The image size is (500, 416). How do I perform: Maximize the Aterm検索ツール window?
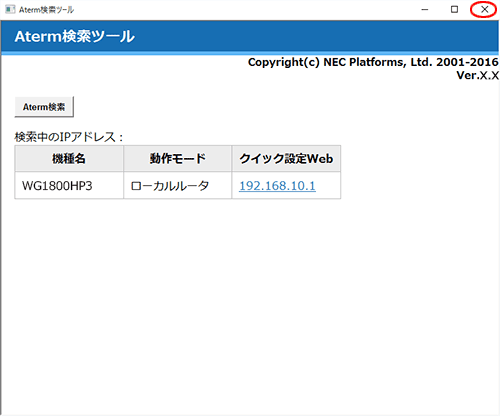tap(454, 9)
